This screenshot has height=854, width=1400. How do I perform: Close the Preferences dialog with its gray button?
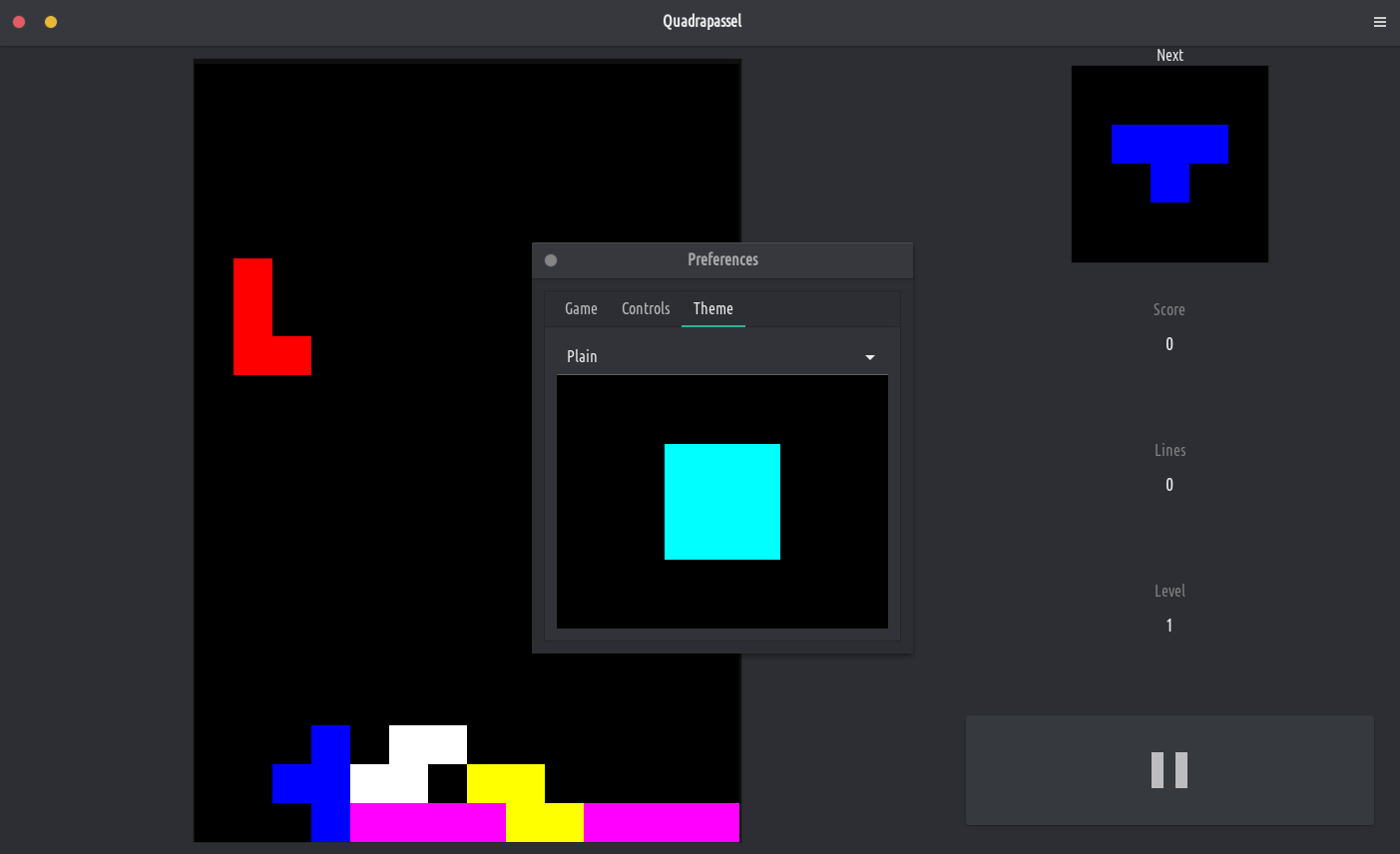(x=551, y=260)
